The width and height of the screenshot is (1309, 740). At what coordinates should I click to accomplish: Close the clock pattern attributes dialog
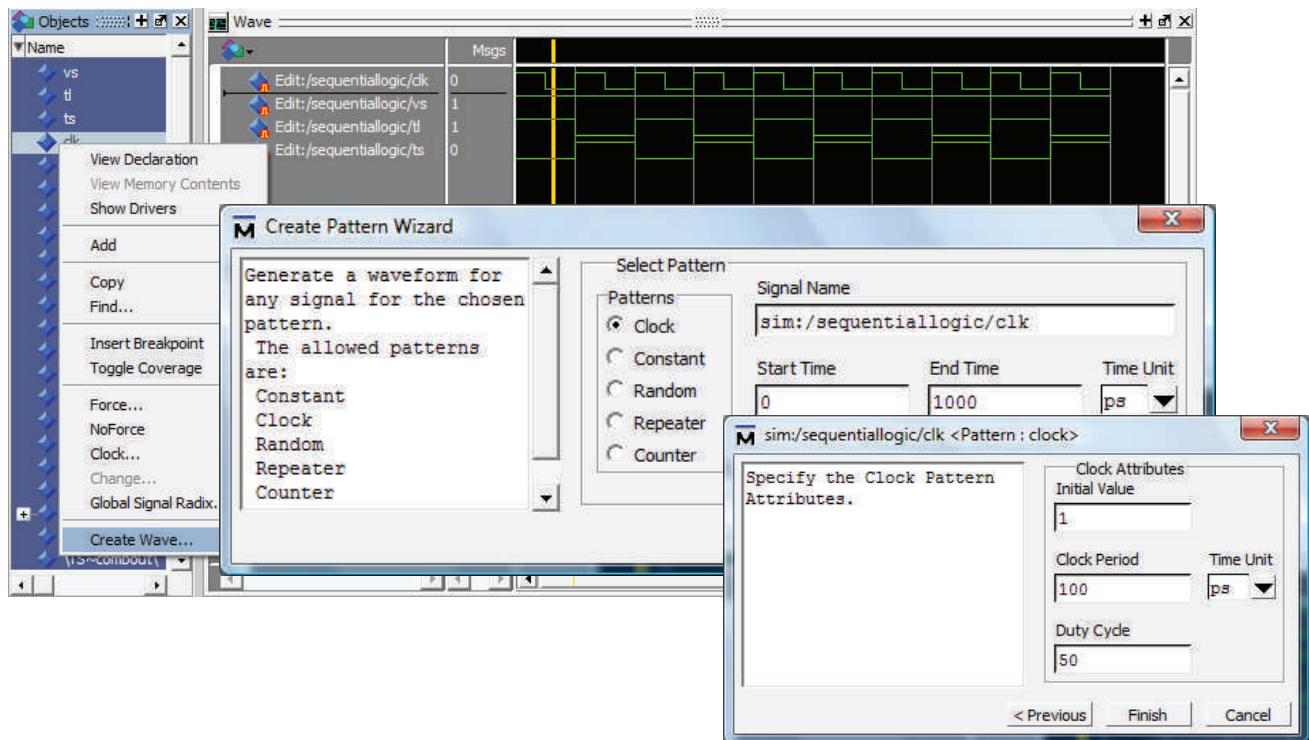(x=1272, y=429)
